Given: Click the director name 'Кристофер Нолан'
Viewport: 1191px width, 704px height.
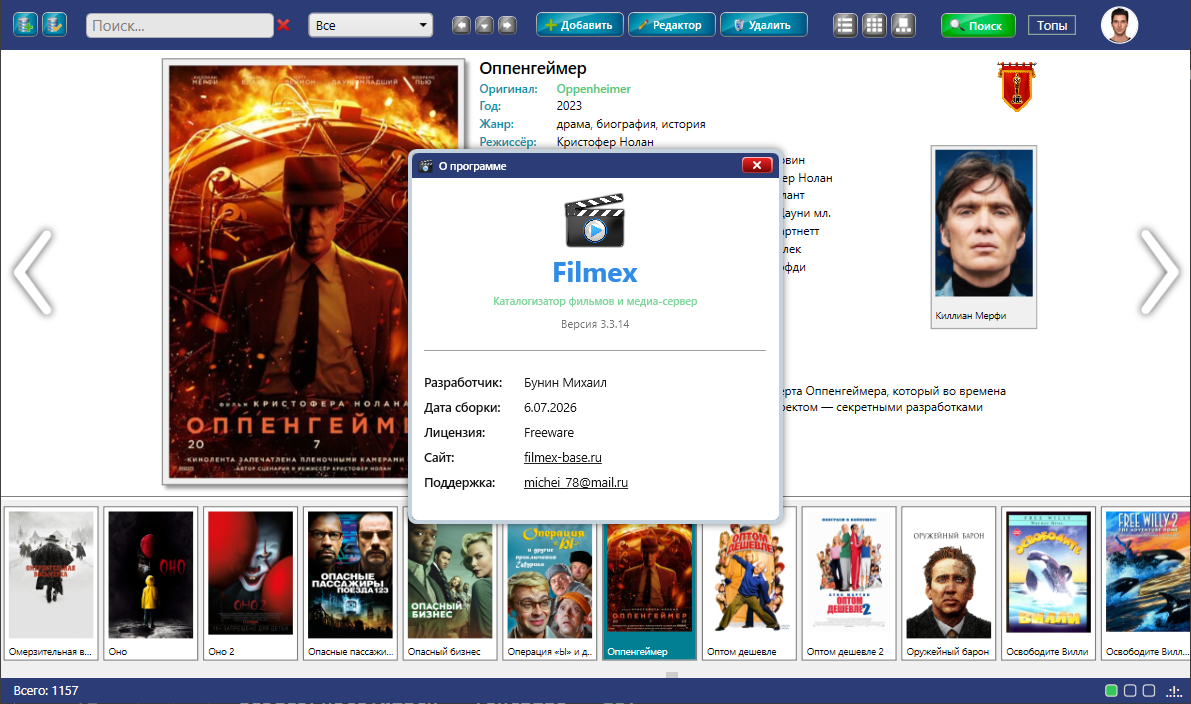Looking at the screenshot, I should click(605, 142).
